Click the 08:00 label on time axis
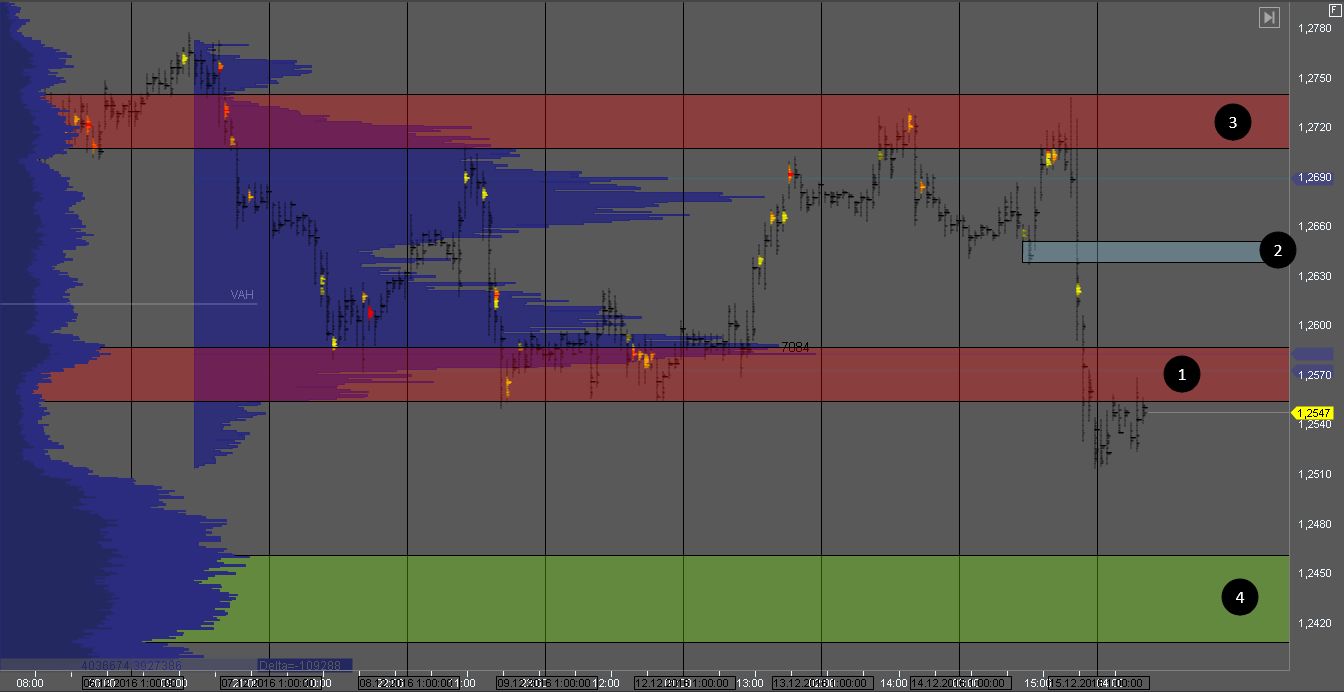Viewport: 1344px width, 692px height. click(x=30, y=684)
